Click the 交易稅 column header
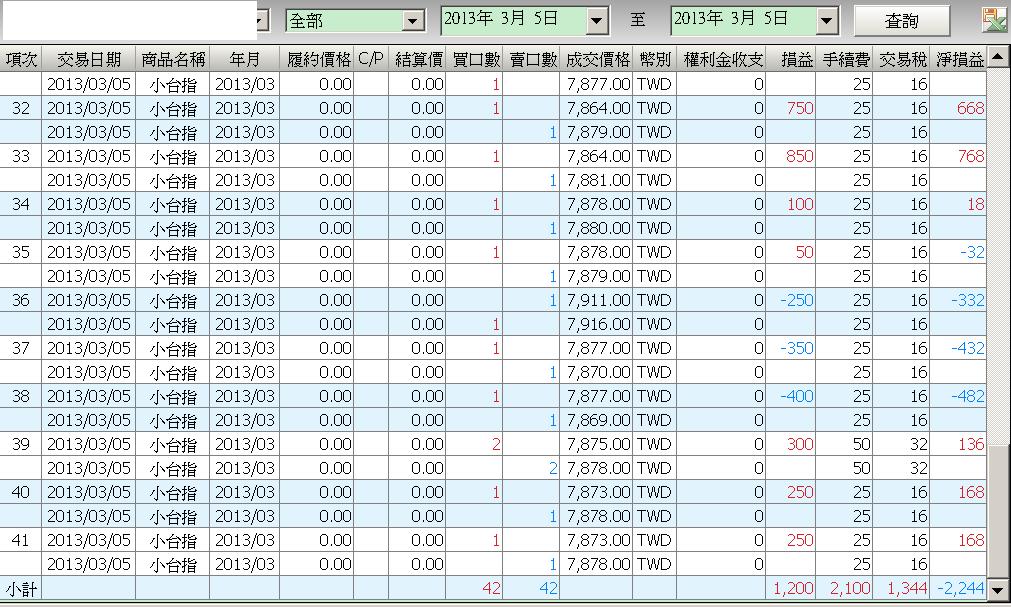 [901, 59]
